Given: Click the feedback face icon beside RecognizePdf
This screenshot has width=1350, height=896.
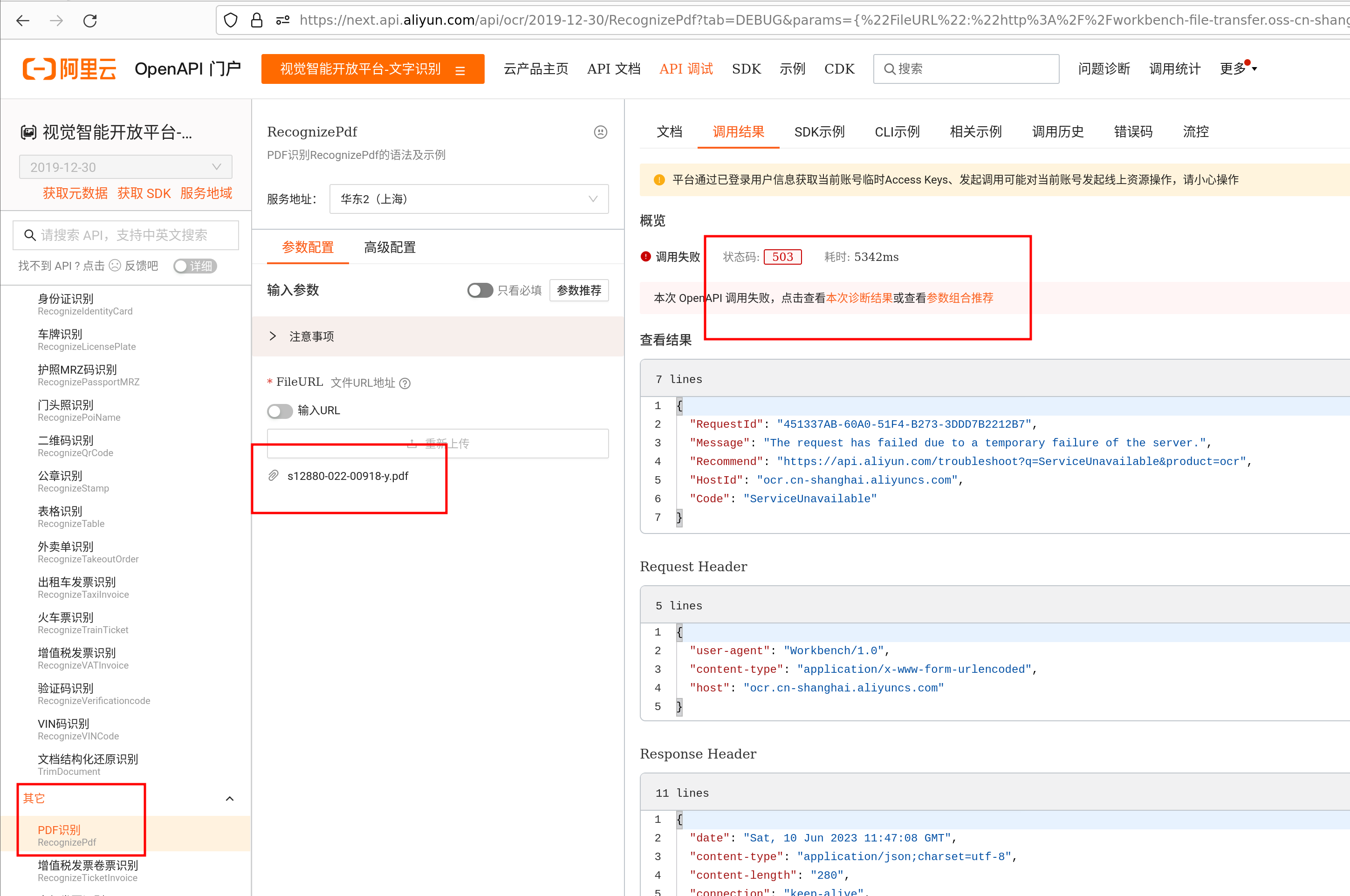Looking at the screenshot, I should 600,132.
